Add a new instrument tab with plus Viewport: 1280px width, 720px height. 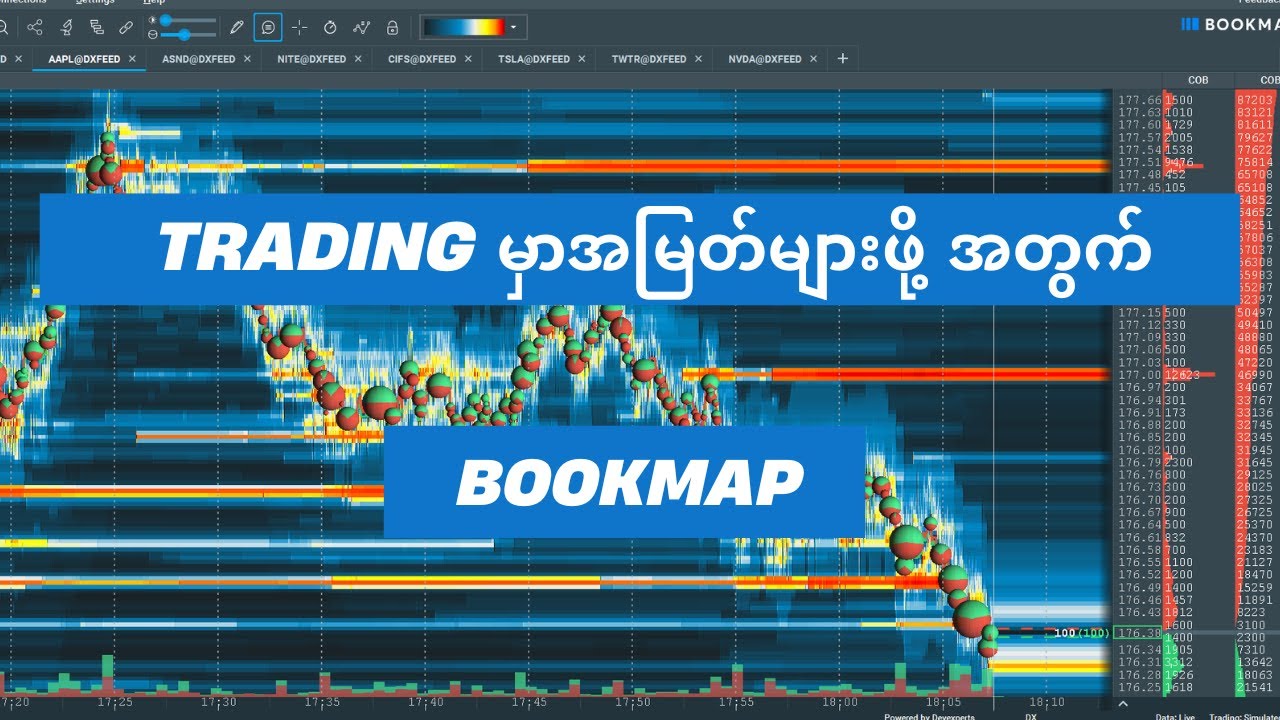coord(842,59)
